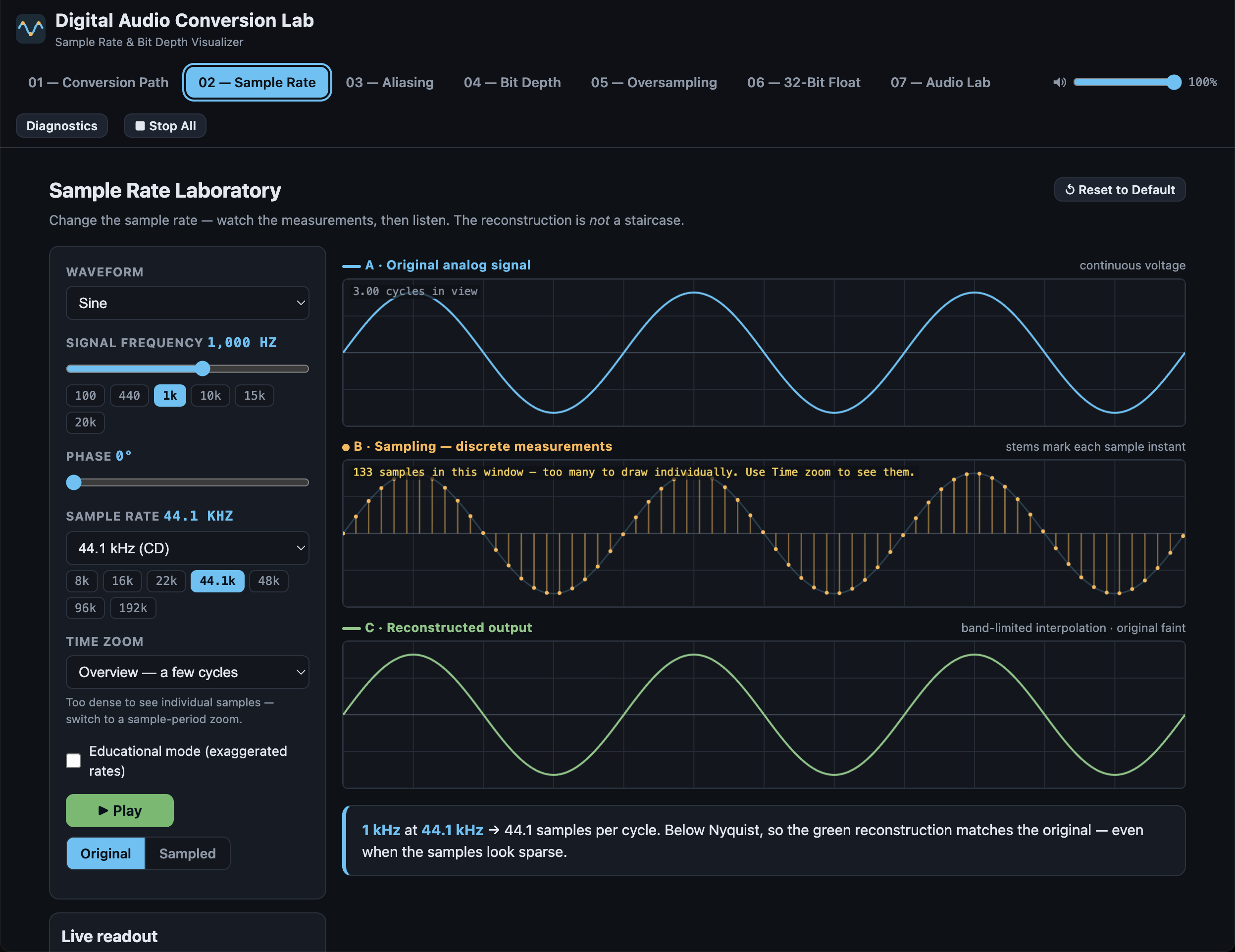Switch playback source to Sampled
1235x952 pixels.
tap(187, 853)
